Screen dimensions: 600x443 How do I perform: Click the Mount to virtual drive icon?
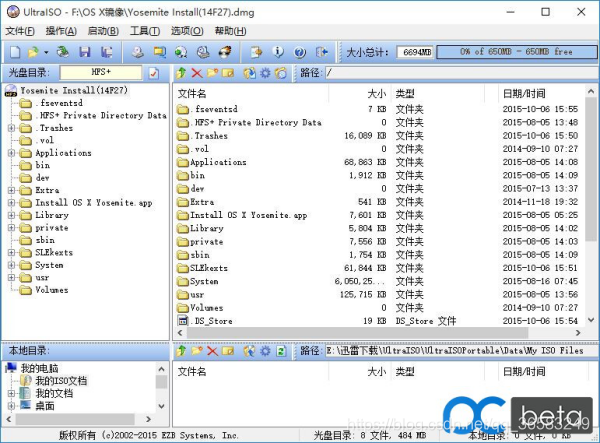pos(203,52)
